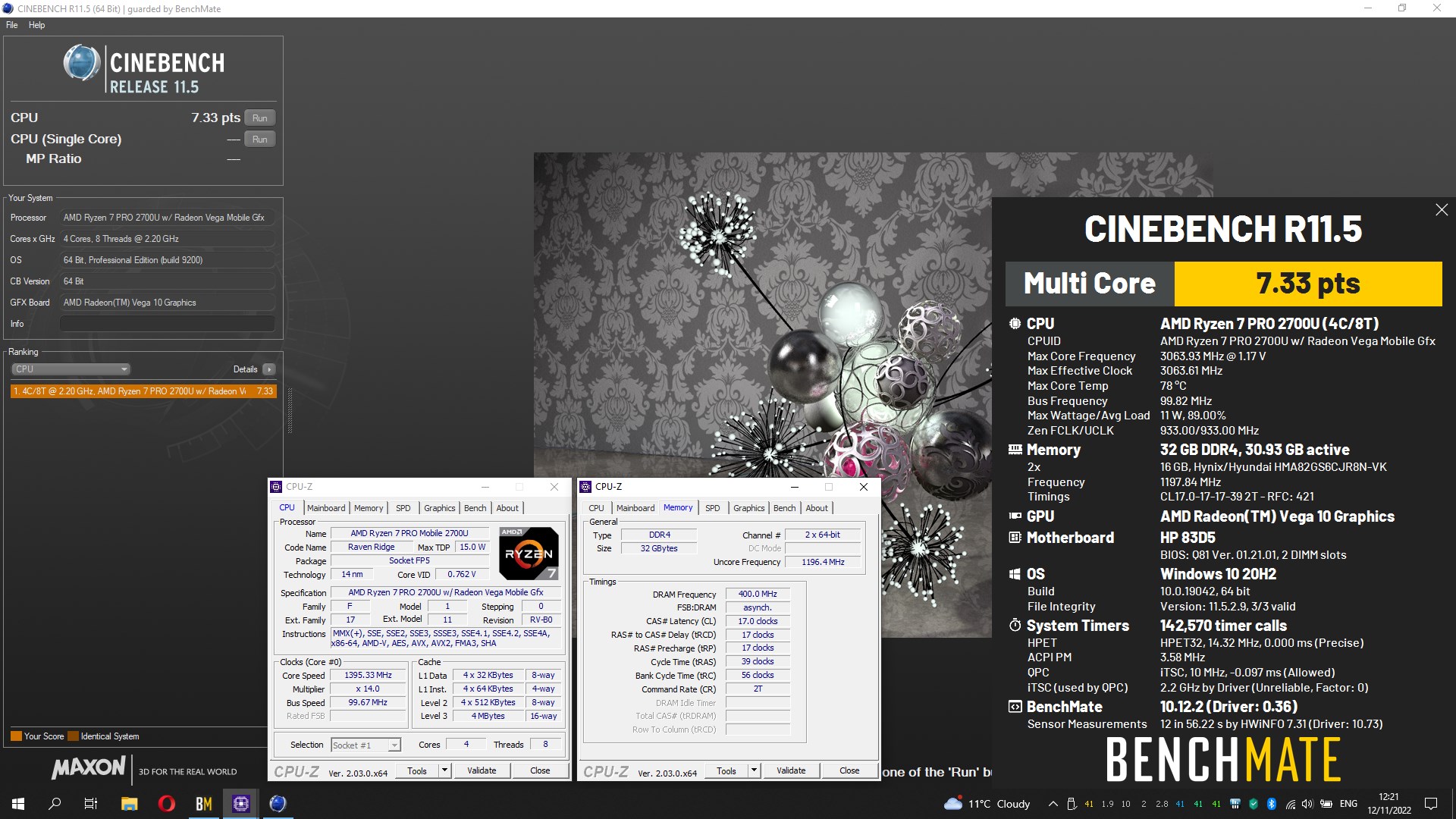Click Tools button in right CPU-Z window
The height and width of the screenshot is (819, 1456).
click(x=726, y=770)
